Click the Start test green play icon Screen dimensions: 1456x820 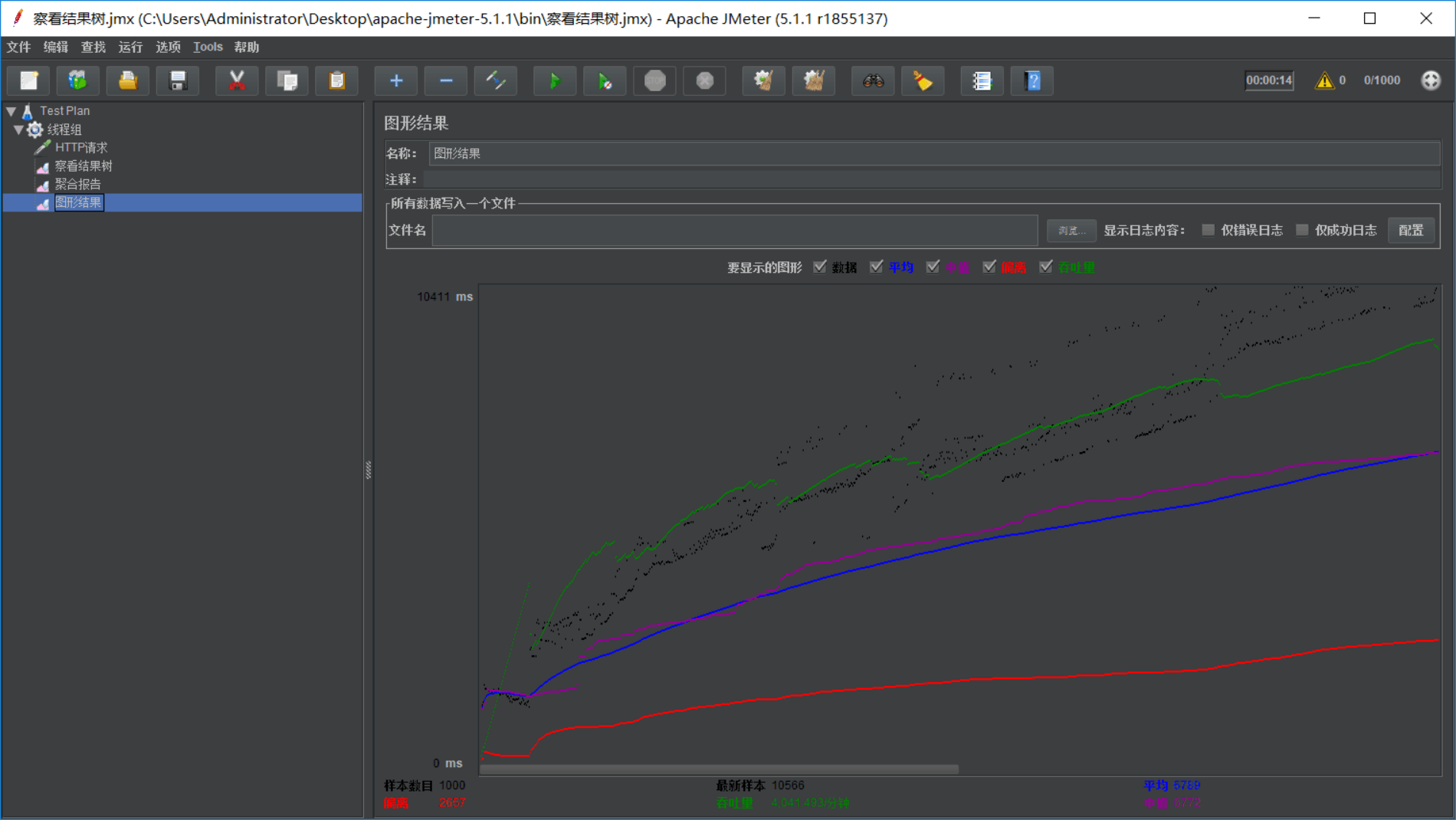tap(554, 80)
